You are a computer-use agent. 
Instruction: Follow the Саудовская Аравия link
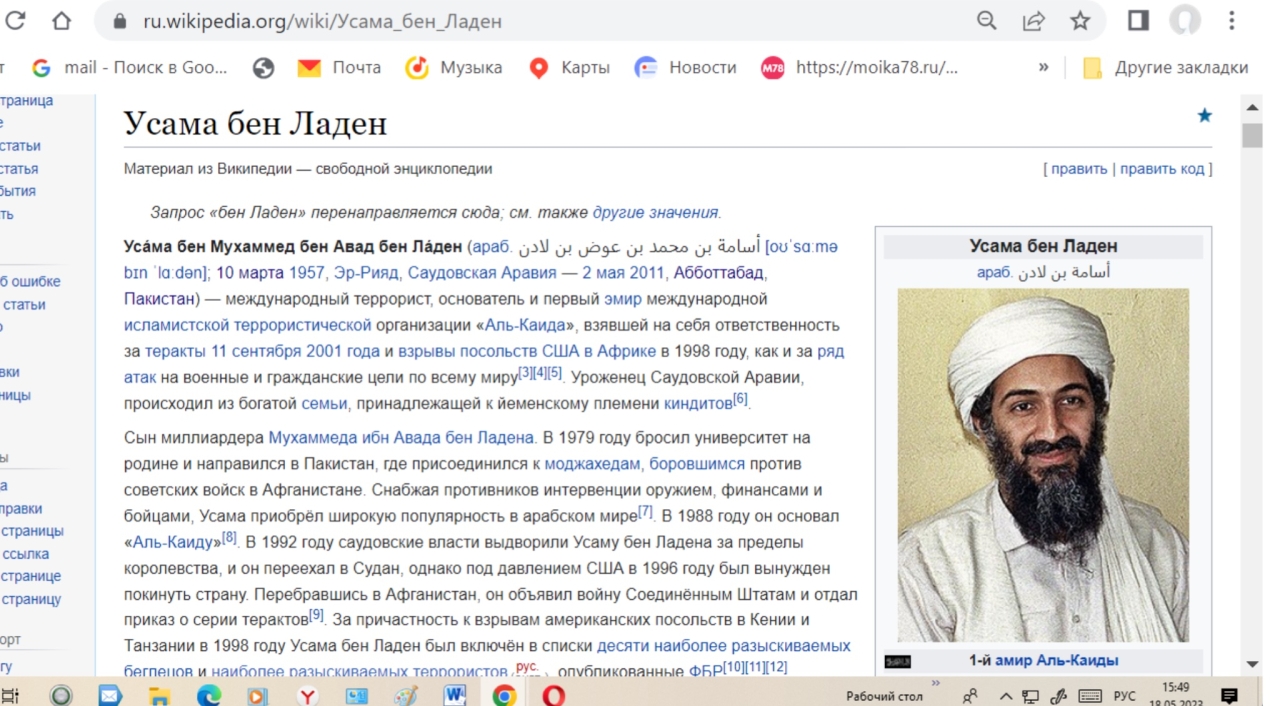pyautogui.click(x=481, y=273)
